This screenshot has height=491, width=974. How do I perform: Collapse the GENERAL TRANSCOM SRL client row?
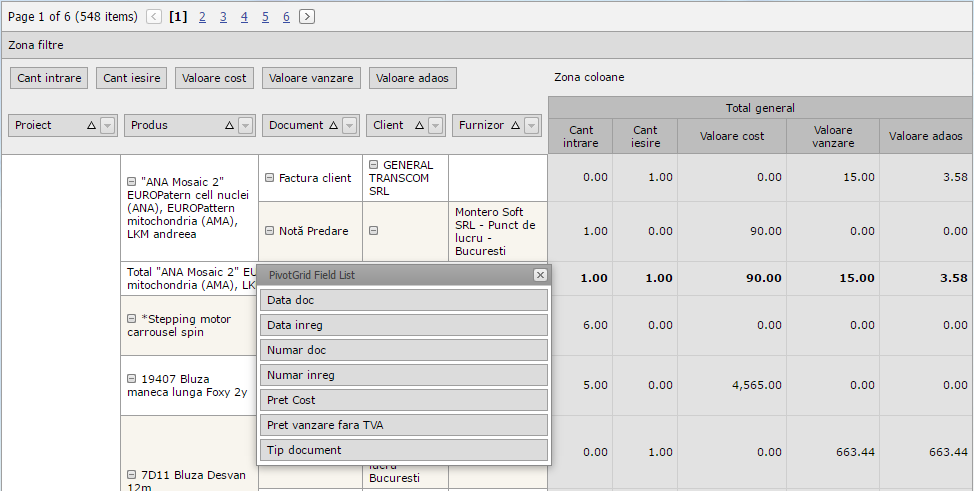373,165
